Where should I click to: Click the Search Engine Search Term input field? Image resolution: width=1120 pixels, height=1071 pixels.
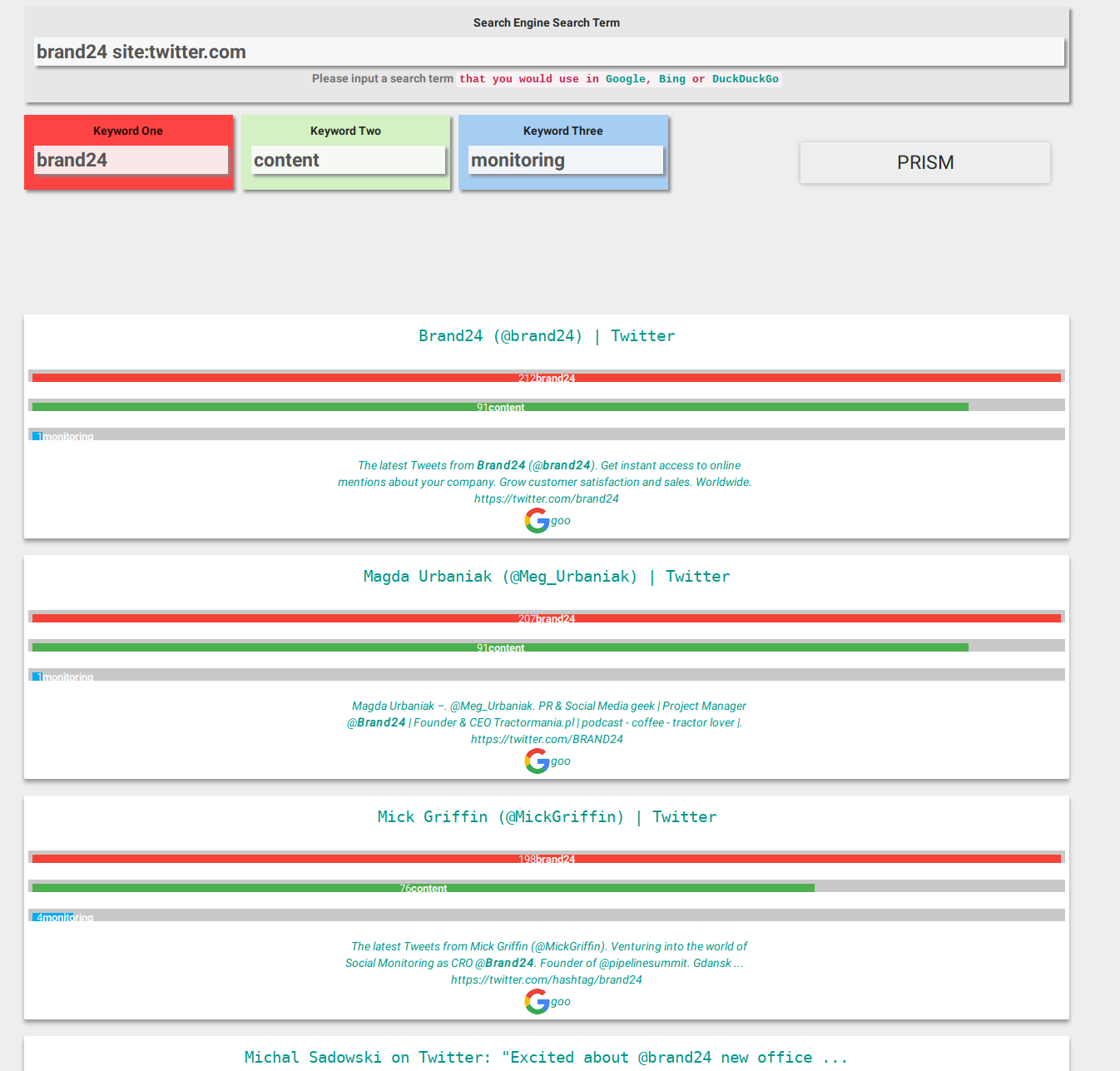[x=549, y=52]
